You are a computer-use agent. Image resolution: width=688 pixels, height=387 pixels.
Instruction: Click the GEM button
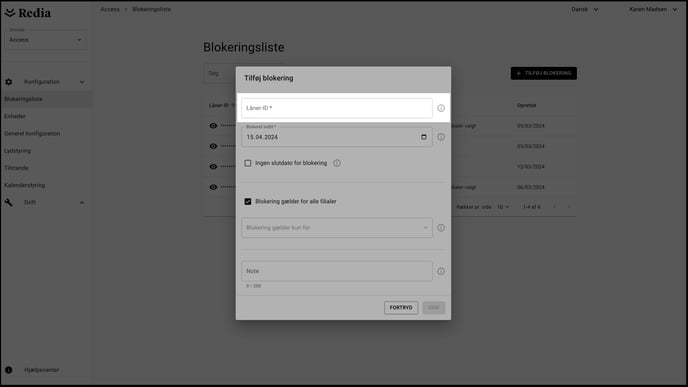click(434, 308)
